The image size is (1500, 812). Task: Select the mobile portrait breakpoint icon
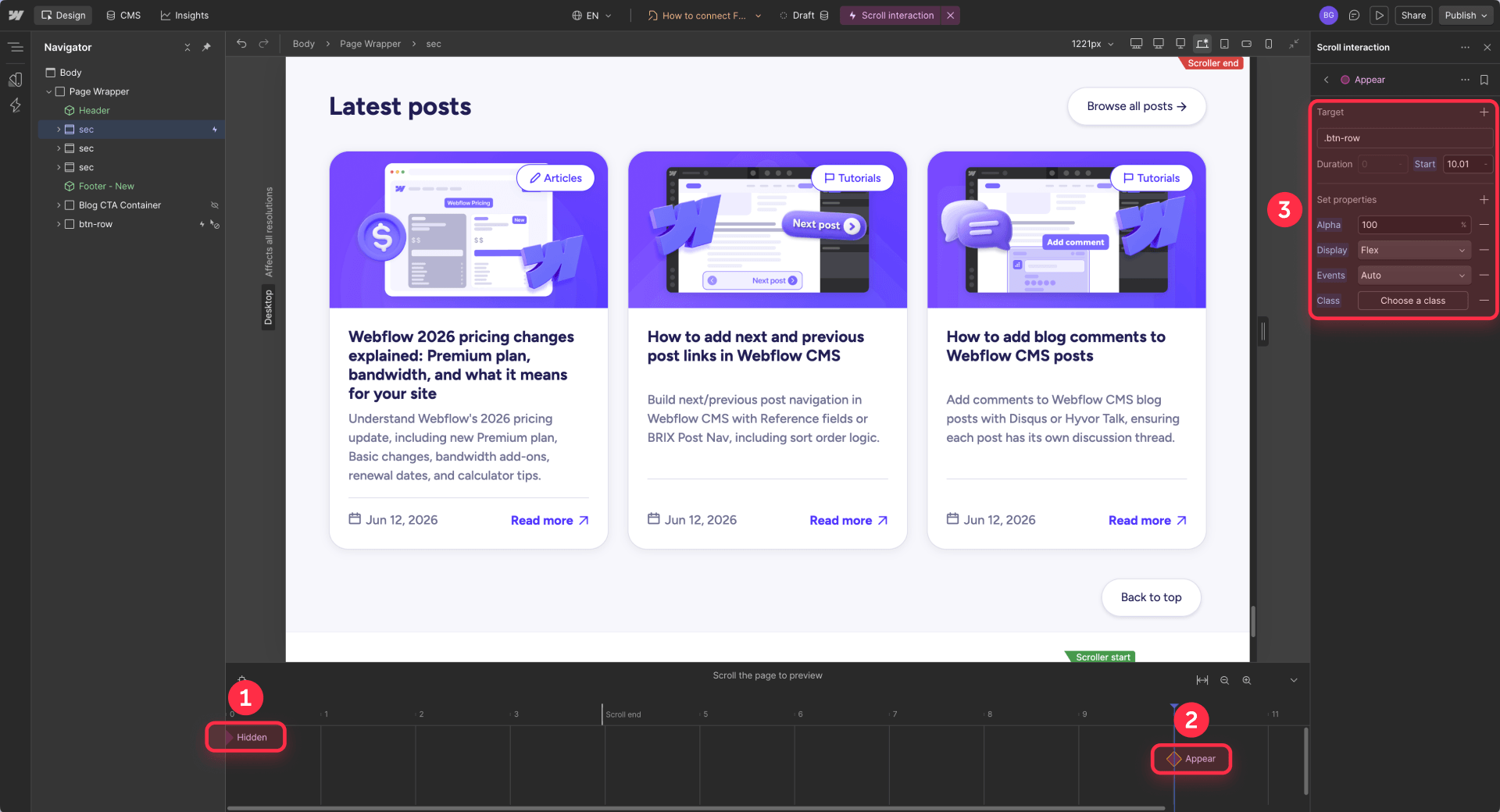pos(1268,44)
